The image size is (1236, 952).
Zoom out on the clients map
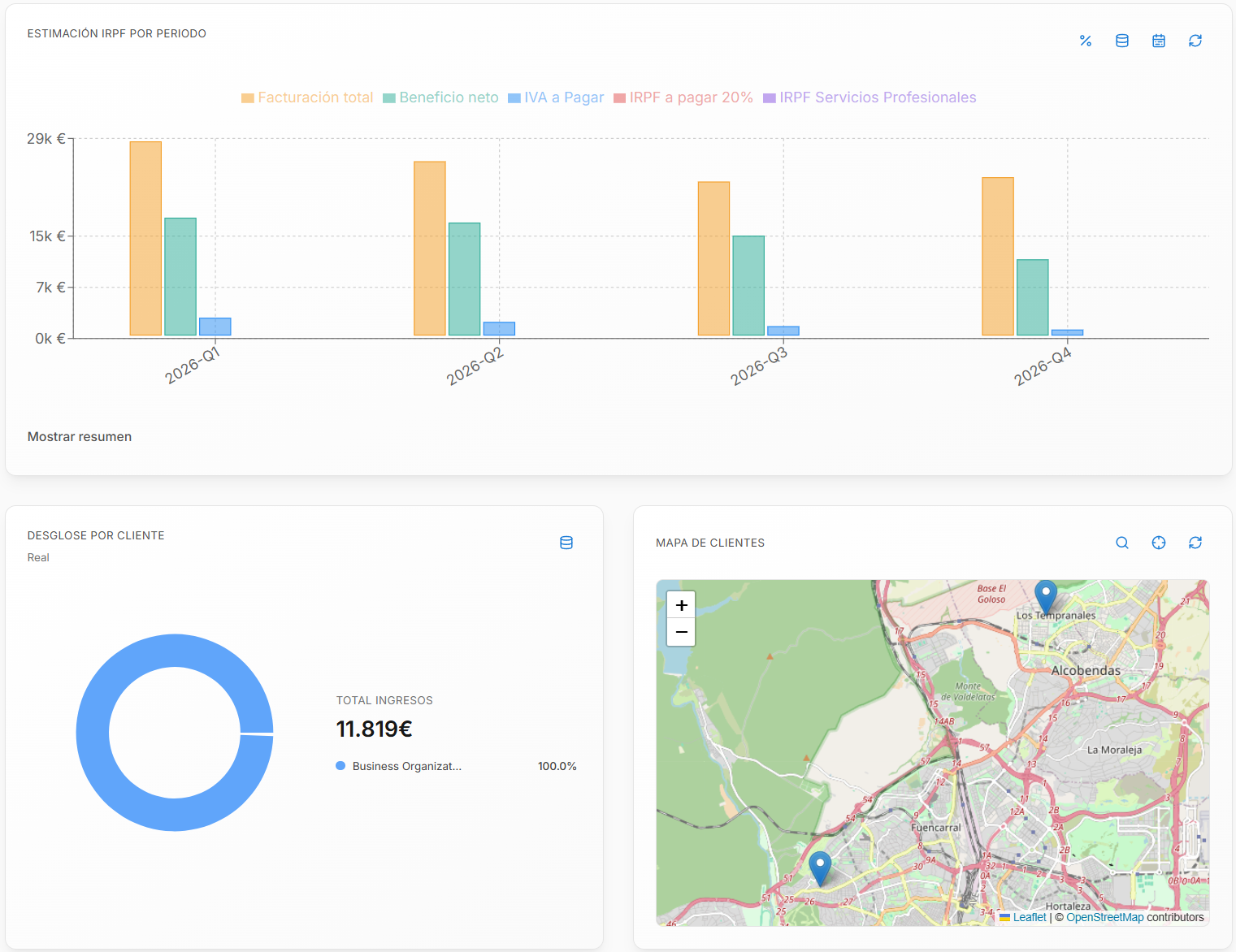[681, 632]
